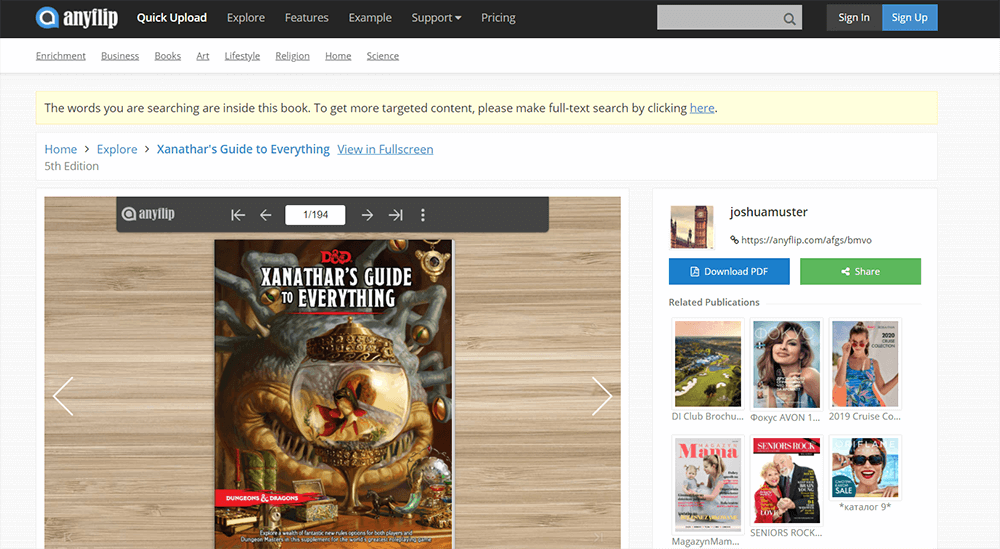Open the Pricing page

point(498,18)
